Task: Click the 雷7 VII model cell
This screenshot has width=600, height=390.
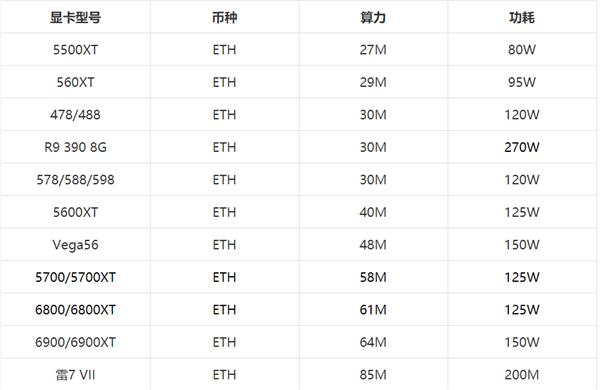Action: coord(75,375)
